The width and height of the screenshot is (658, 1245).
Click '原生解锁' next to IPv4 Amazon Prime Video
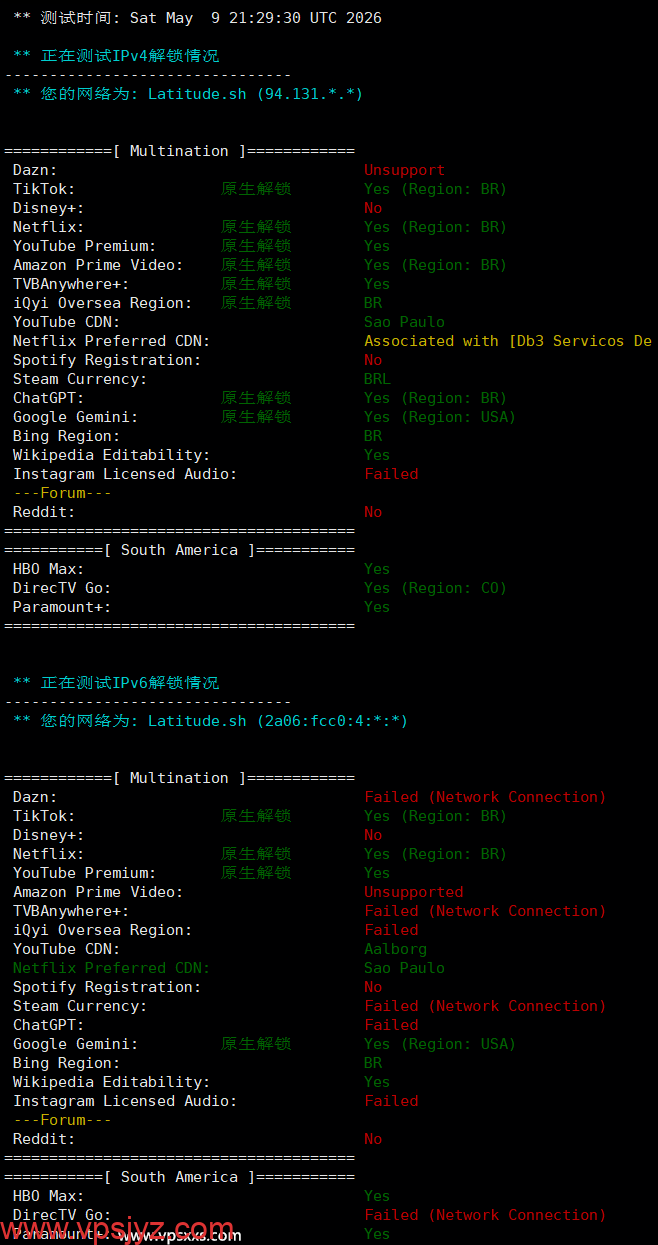(x=256, y=265)
